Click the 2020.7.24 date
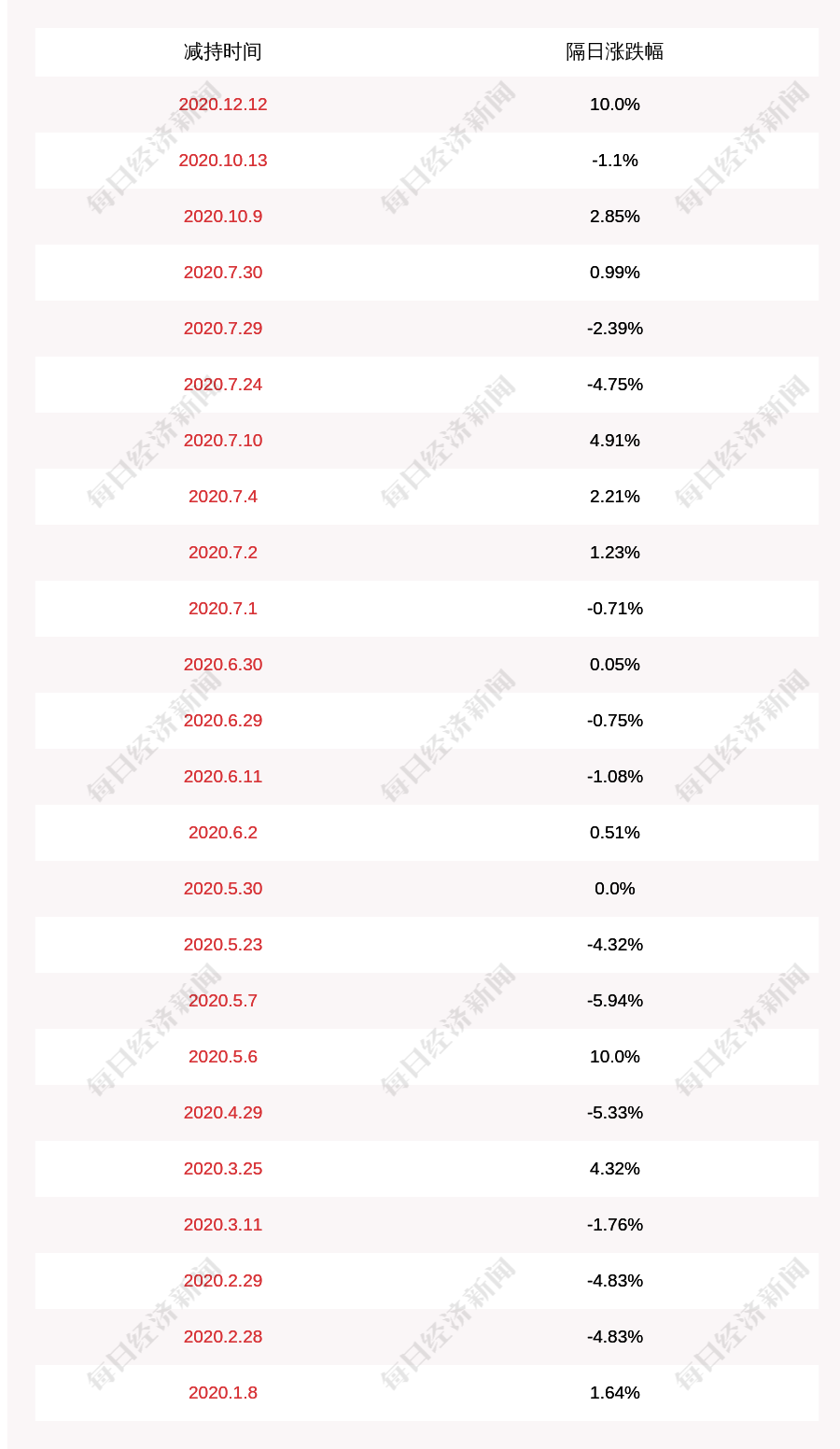 [x=222, y=384]
